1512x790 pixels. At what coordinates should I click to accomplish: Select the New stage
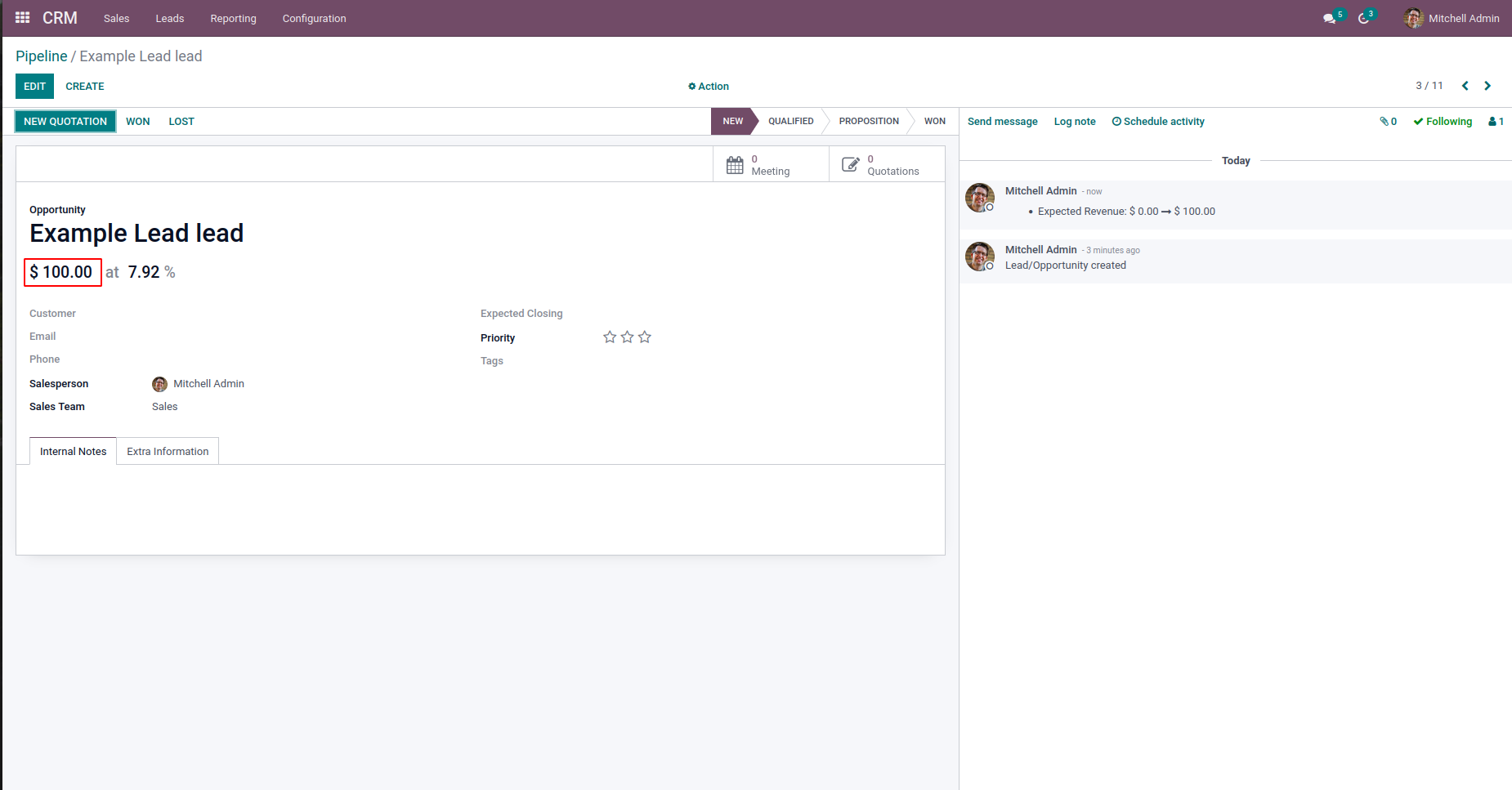[732, 122]
